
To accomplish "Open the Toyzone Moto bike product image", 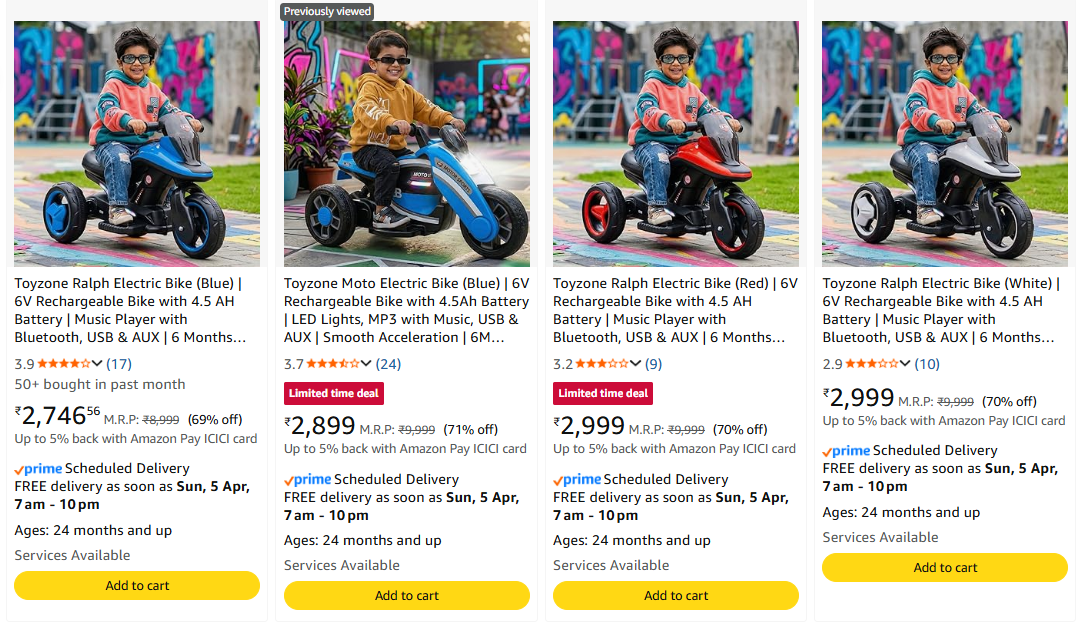I will pos(406,144).
